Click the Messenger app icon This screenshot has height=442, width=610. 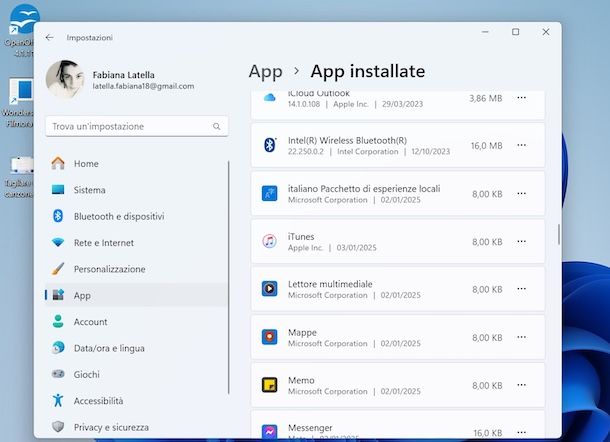(x=270, y=431)
